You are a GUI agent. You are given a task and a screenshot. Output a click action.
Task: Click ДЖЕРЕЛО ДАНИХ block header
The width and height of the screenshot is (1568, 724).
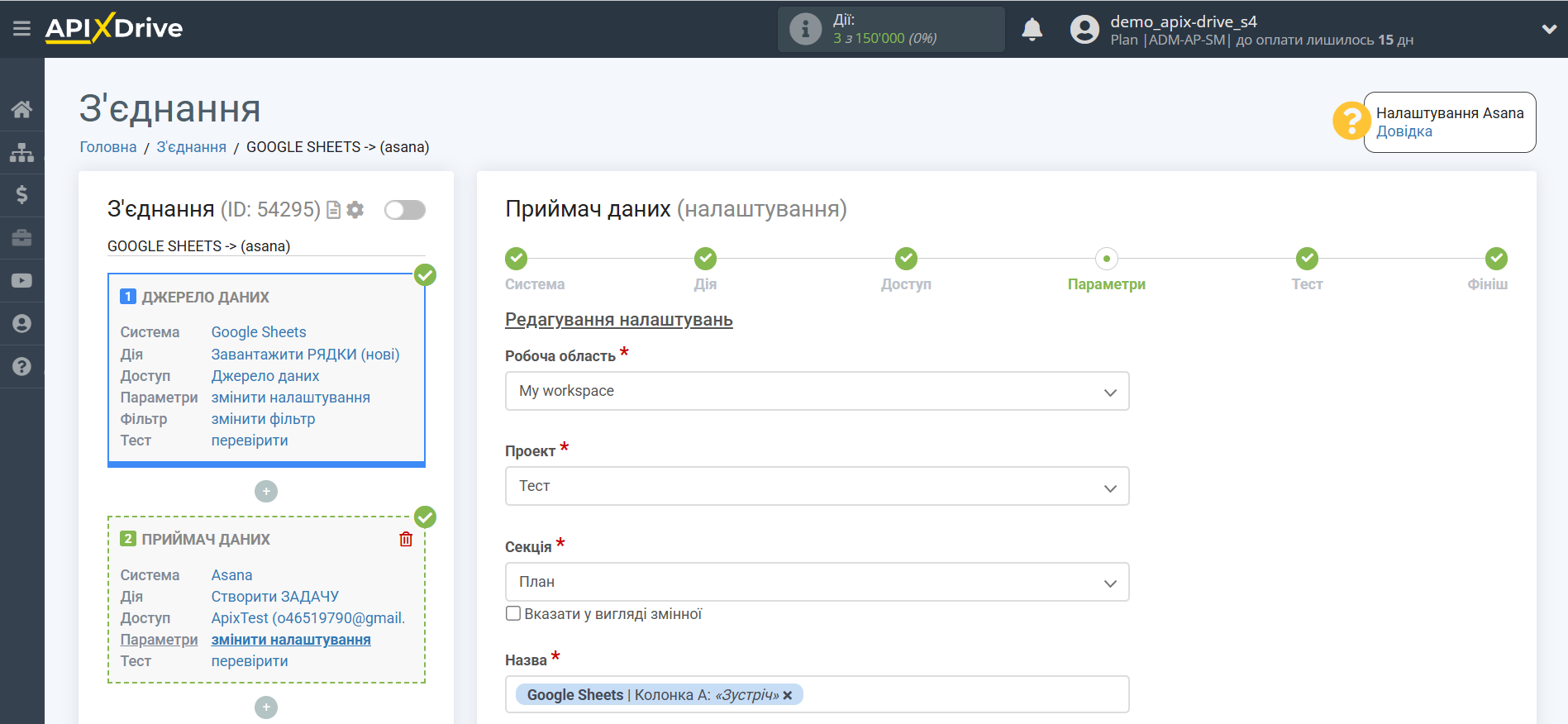point(206,298)
